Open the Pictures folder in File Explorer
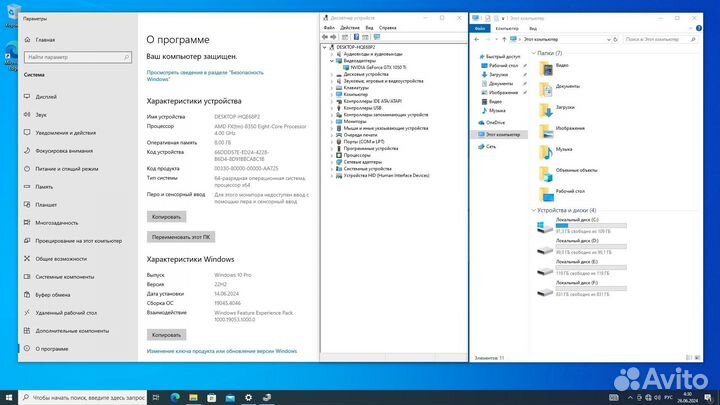Image resolution: width=720 pixels, height=405 pixels. 562,131
